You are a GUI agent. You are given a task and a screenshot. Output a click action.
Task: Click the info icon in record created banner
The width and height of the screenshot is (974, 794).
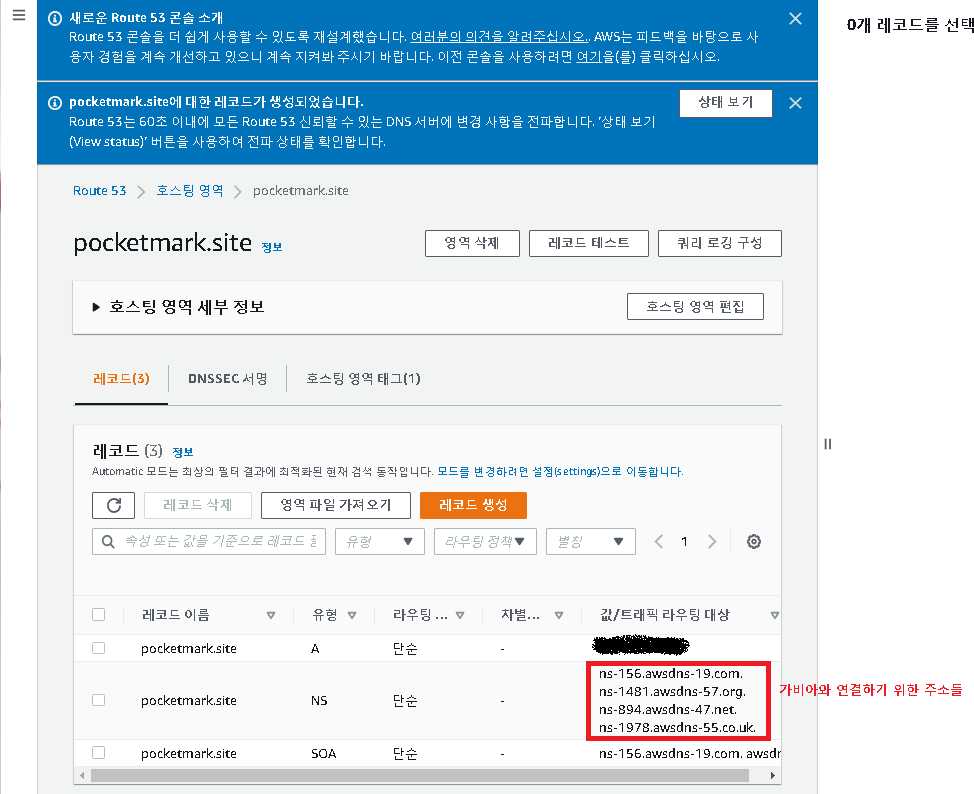[55, 103]
